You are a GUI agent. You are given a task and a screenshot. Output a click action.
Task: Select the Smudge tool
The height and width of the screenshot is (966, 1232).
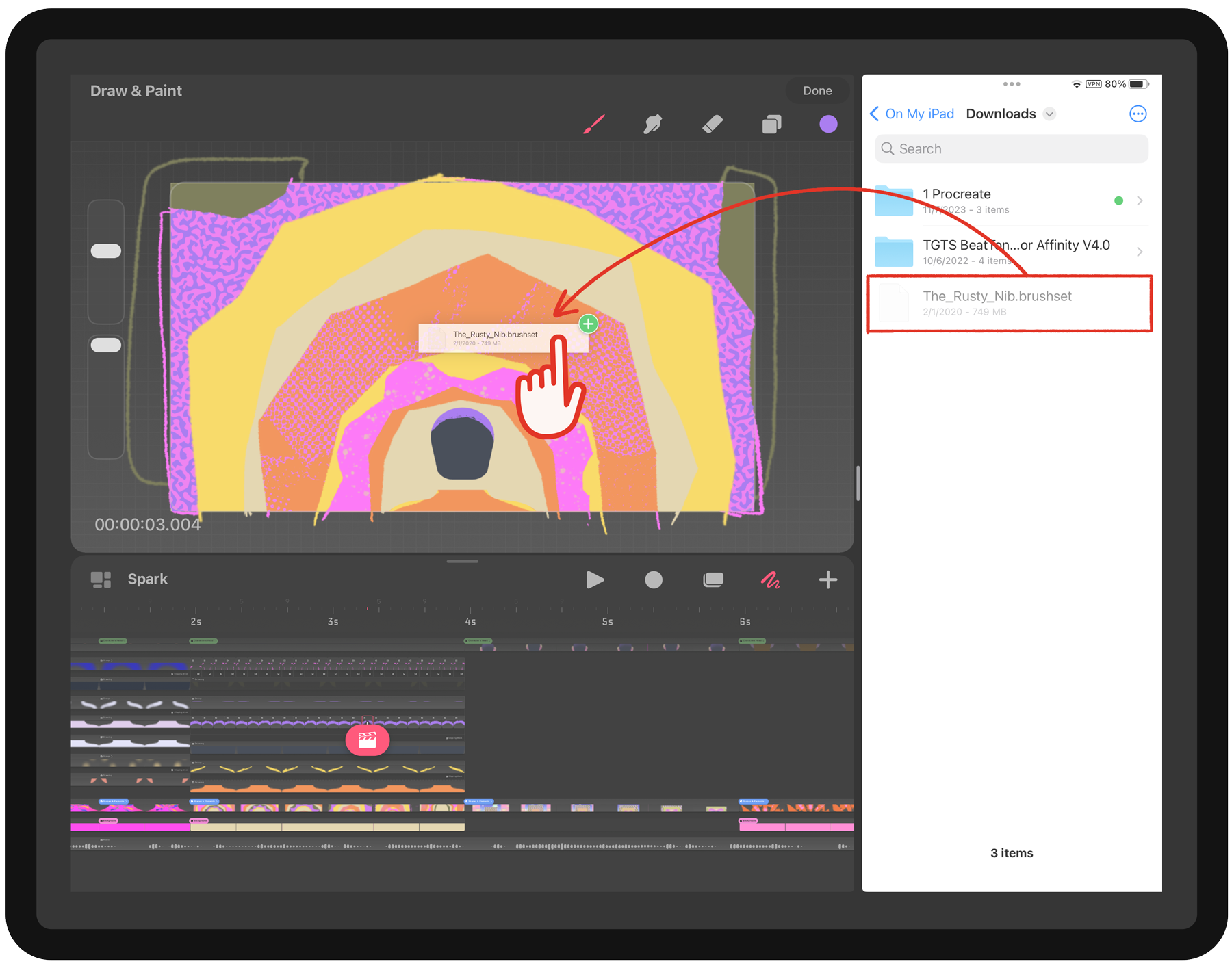(x=652, y=124)
